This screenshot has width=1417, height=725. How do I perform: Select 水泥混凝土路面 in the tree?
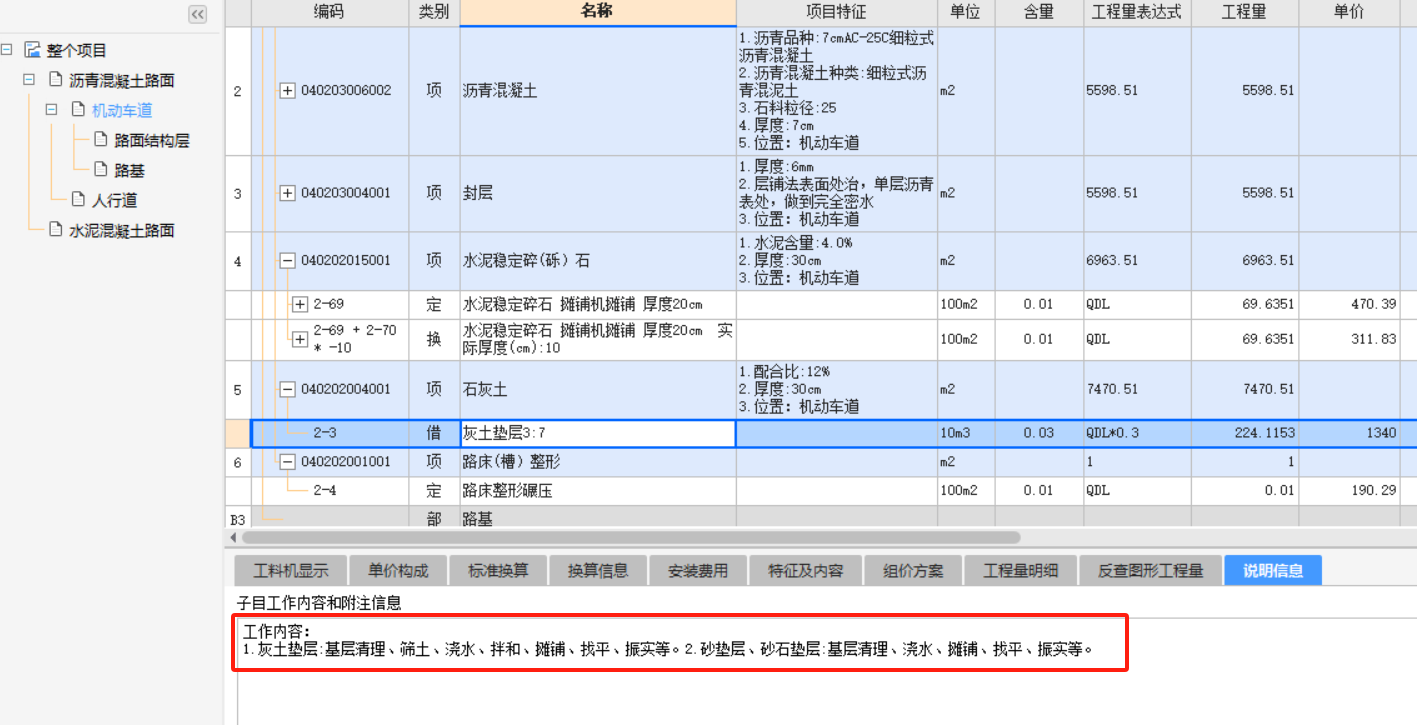(122, 230)
